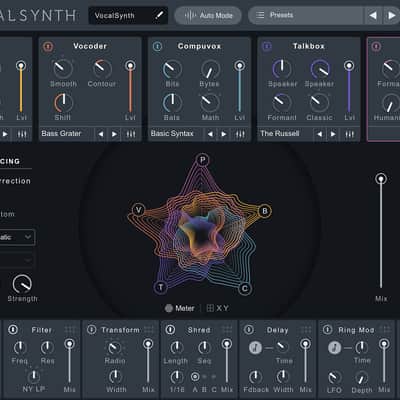Toggle Compuvox module power button
This screenshot has height=400, width=400.
click(x=157, y=46)
